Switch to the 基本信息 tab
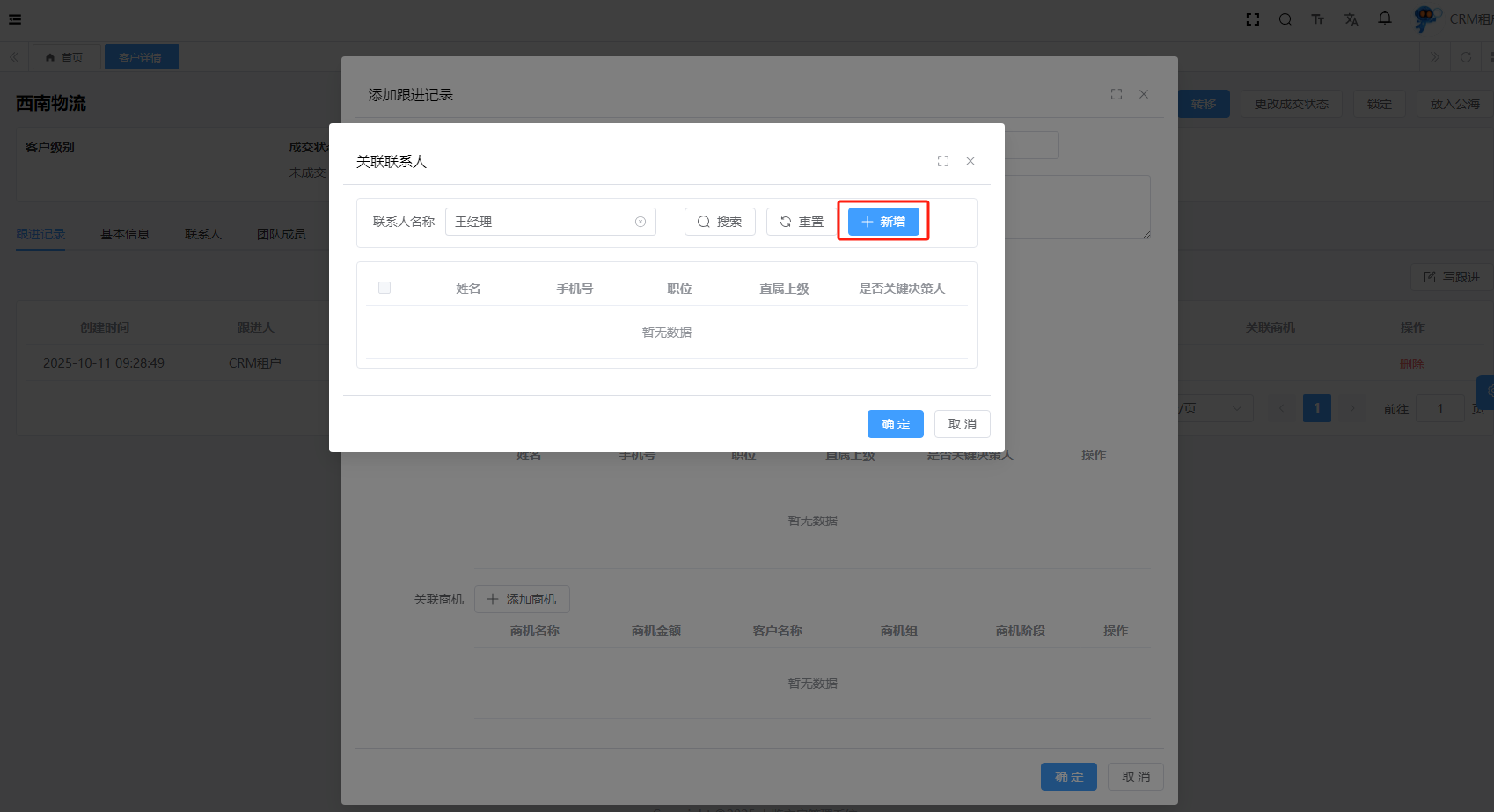Viewport: 1494px width, 812px height. 124,234
